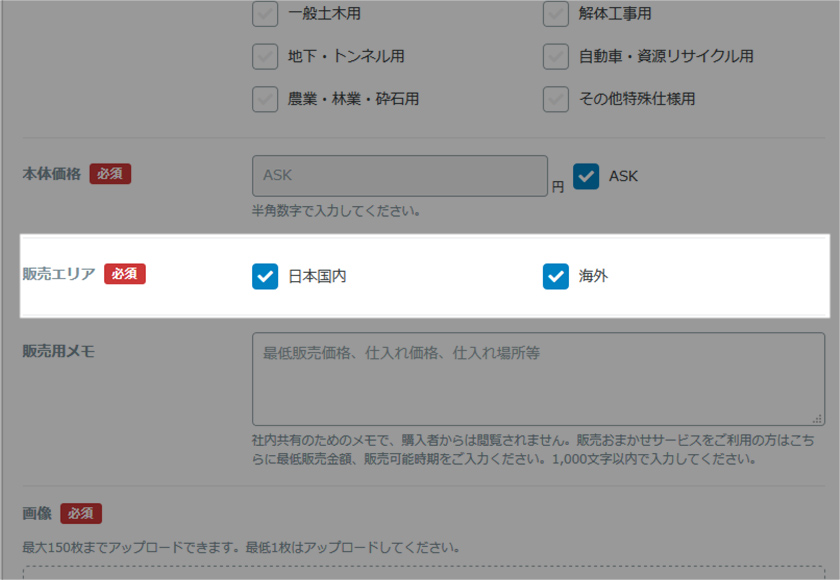Click the dashed image upload drop zone

[424, 573]
